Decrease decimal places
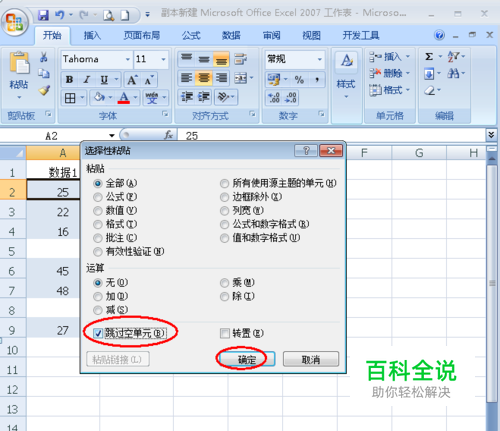The height and width of the screenshot is (431, 500). tap(291, 97)
